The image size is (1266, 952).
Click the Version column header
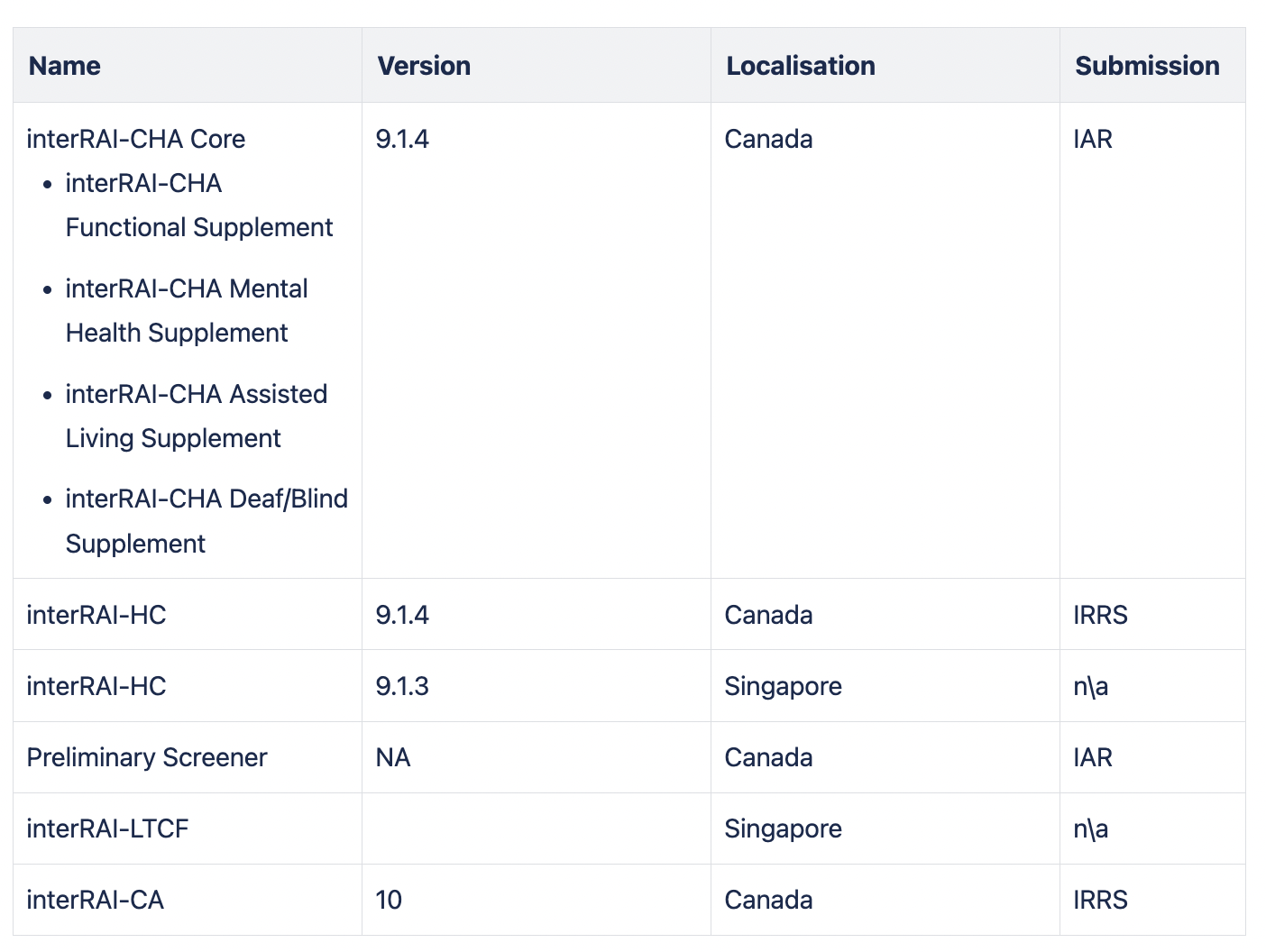coord(424,66)
